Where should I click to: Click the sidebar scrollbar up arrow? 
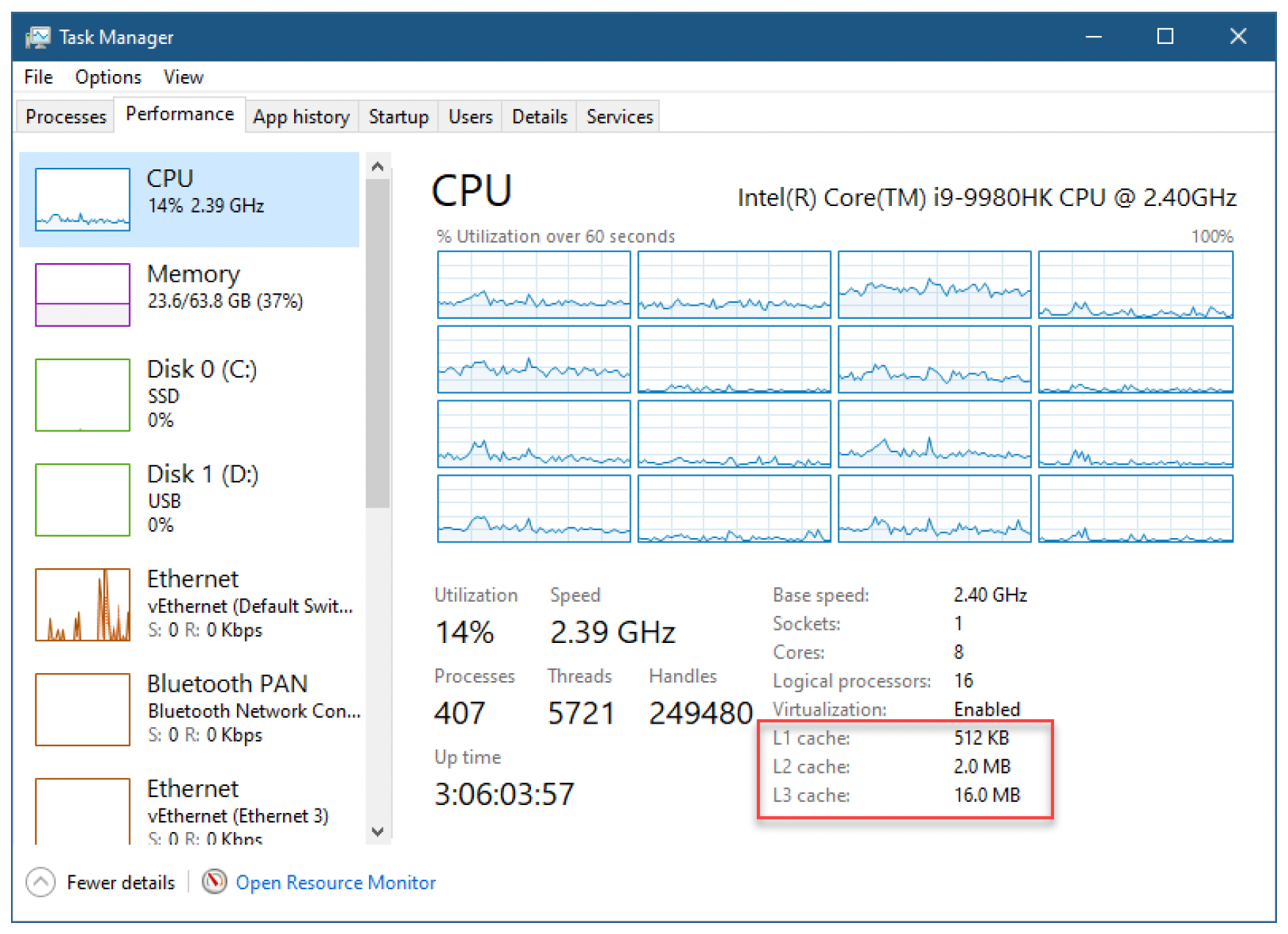coord(378,166)
